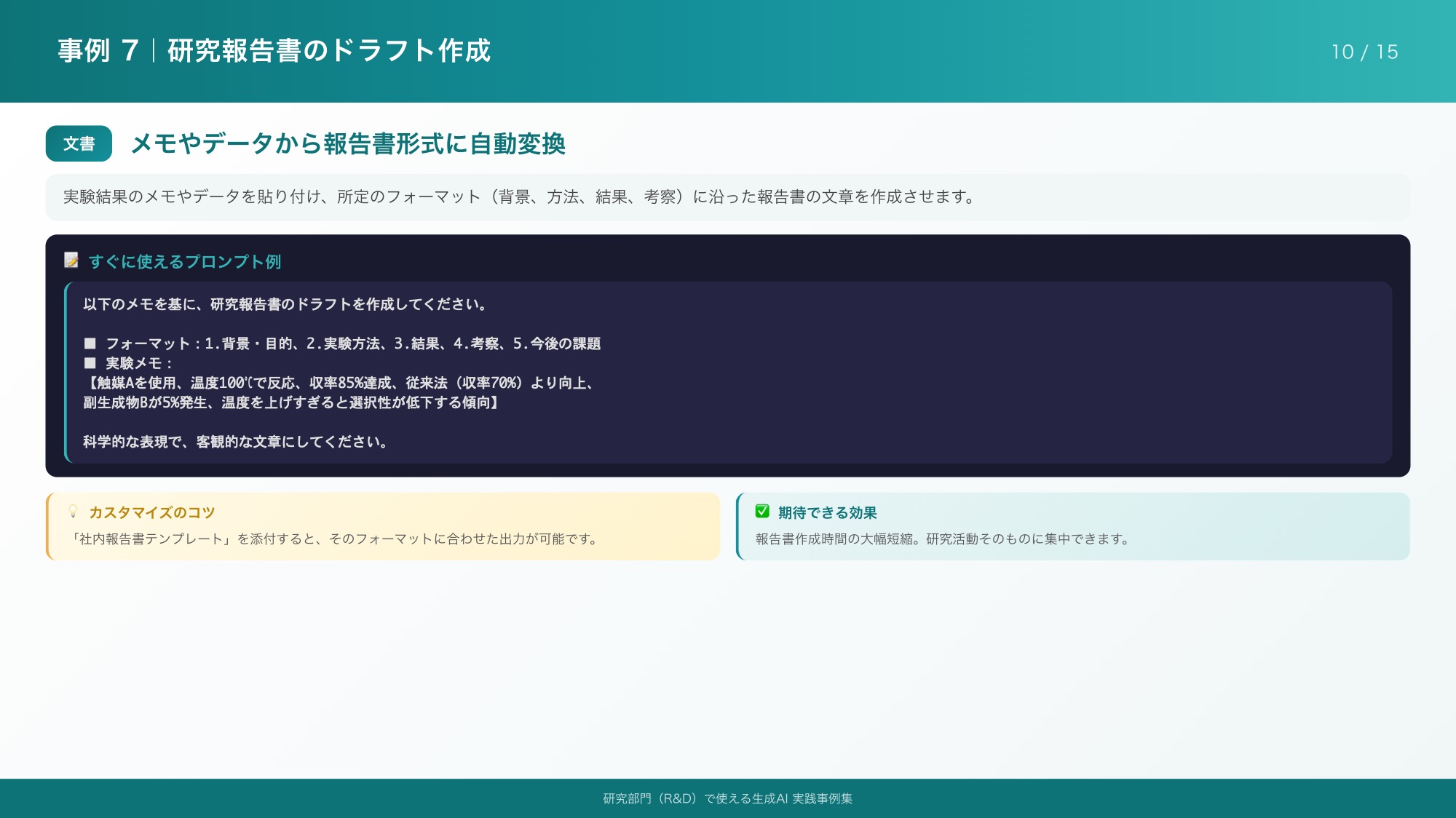Screen dimensions: 1456x818
Task: Click the memo line starting 副生成物Bが5%発生
Action: point(291,402)
